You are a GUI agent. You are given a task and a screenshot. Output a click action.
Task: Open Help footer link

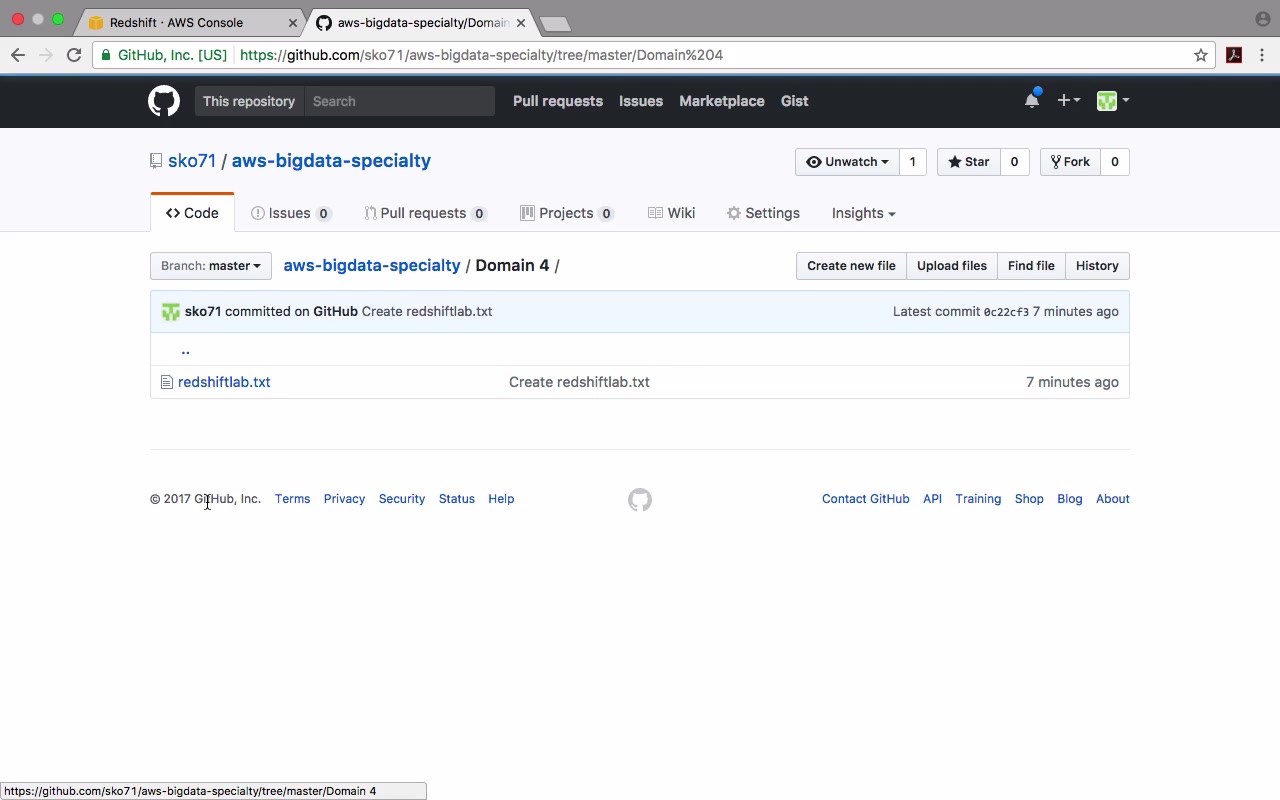pos(501,499)
